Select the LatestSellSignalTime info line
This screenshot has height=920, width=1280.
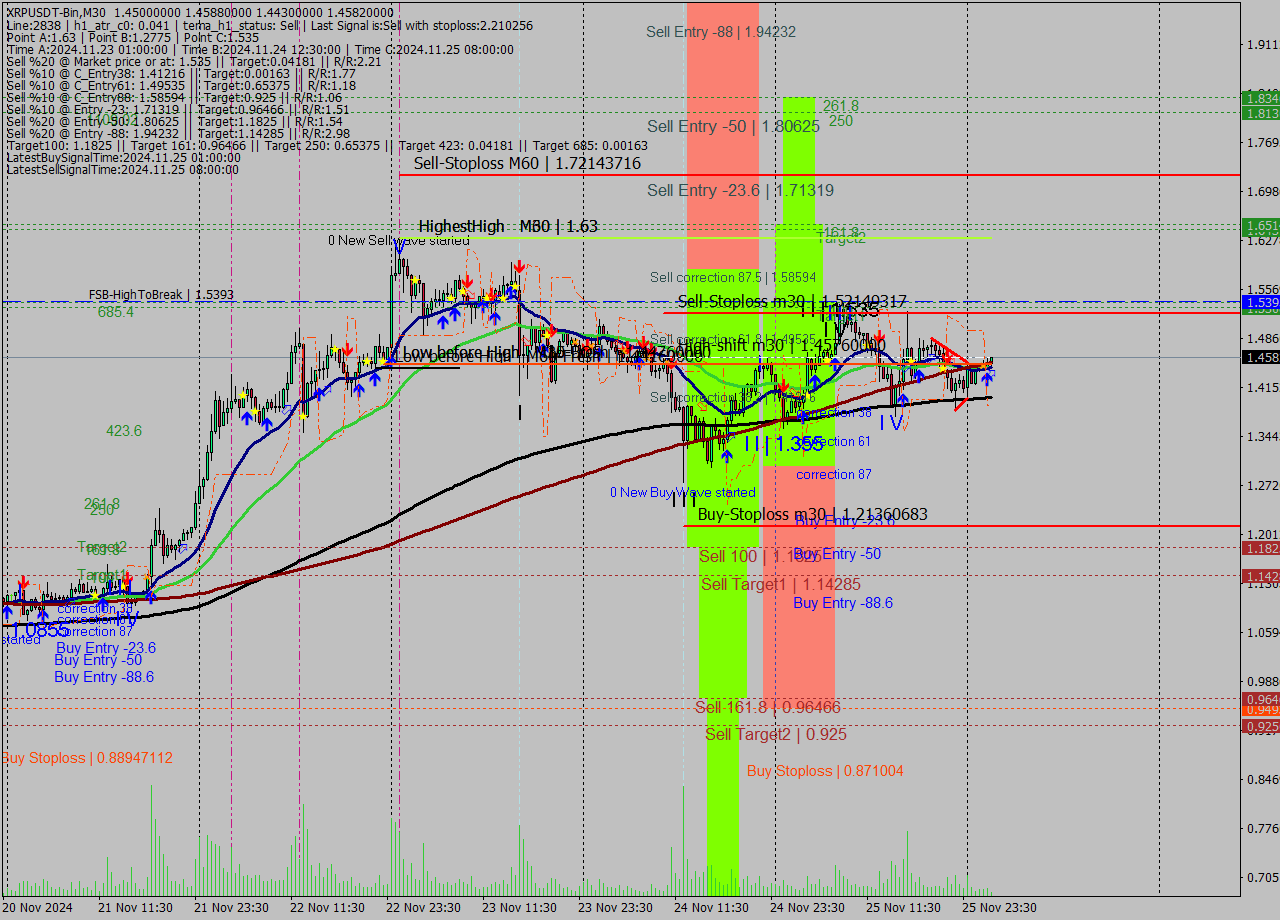pos(122,170)
